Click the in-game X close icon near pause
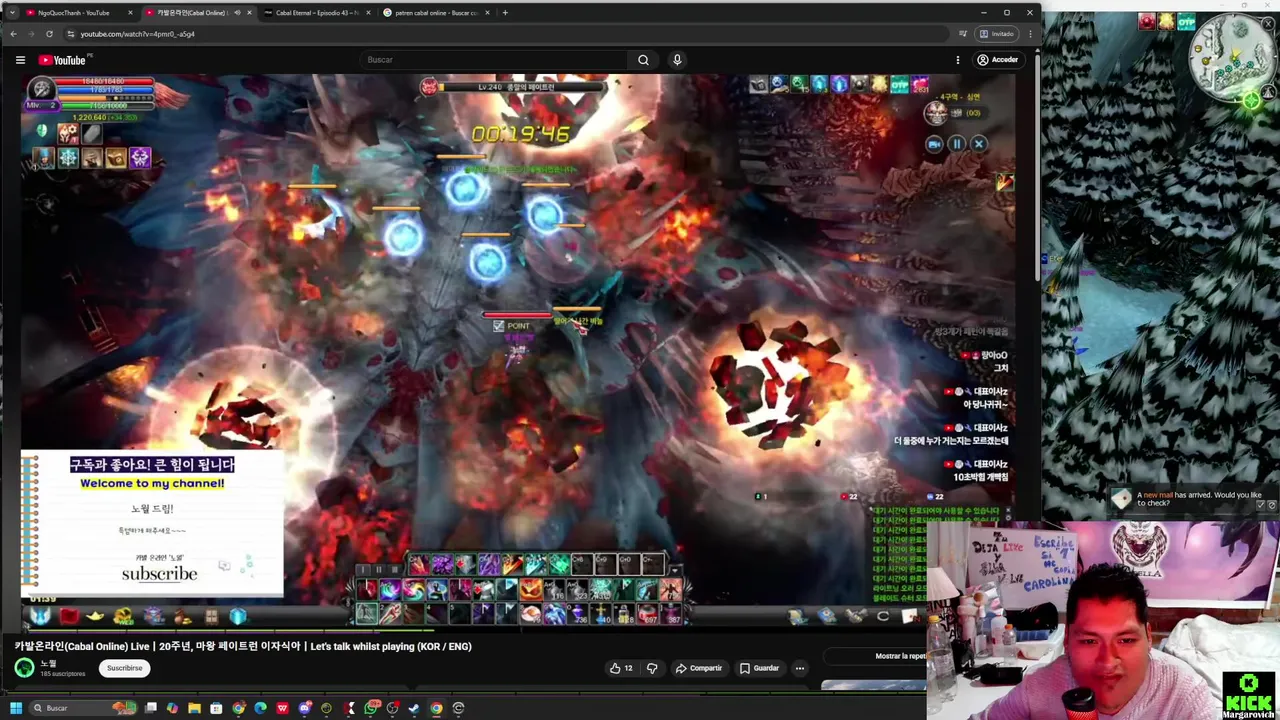Image resolution: width=1280 pixels, height=720 pixels. (x=979, y=144)
